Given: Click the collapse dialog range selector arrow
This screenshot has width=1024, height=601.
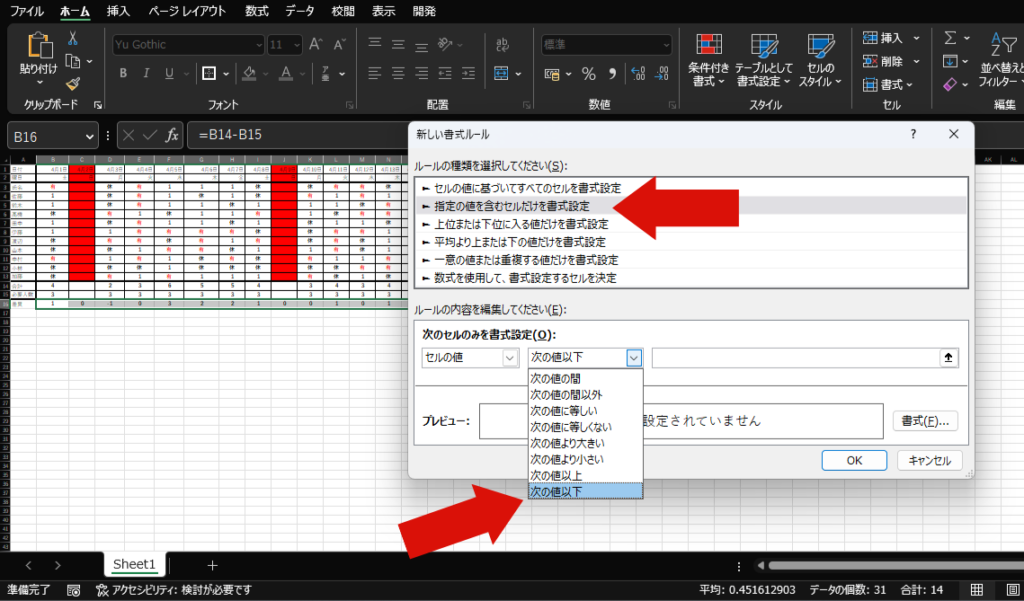Looking at the screenshot, I should 948,358.
